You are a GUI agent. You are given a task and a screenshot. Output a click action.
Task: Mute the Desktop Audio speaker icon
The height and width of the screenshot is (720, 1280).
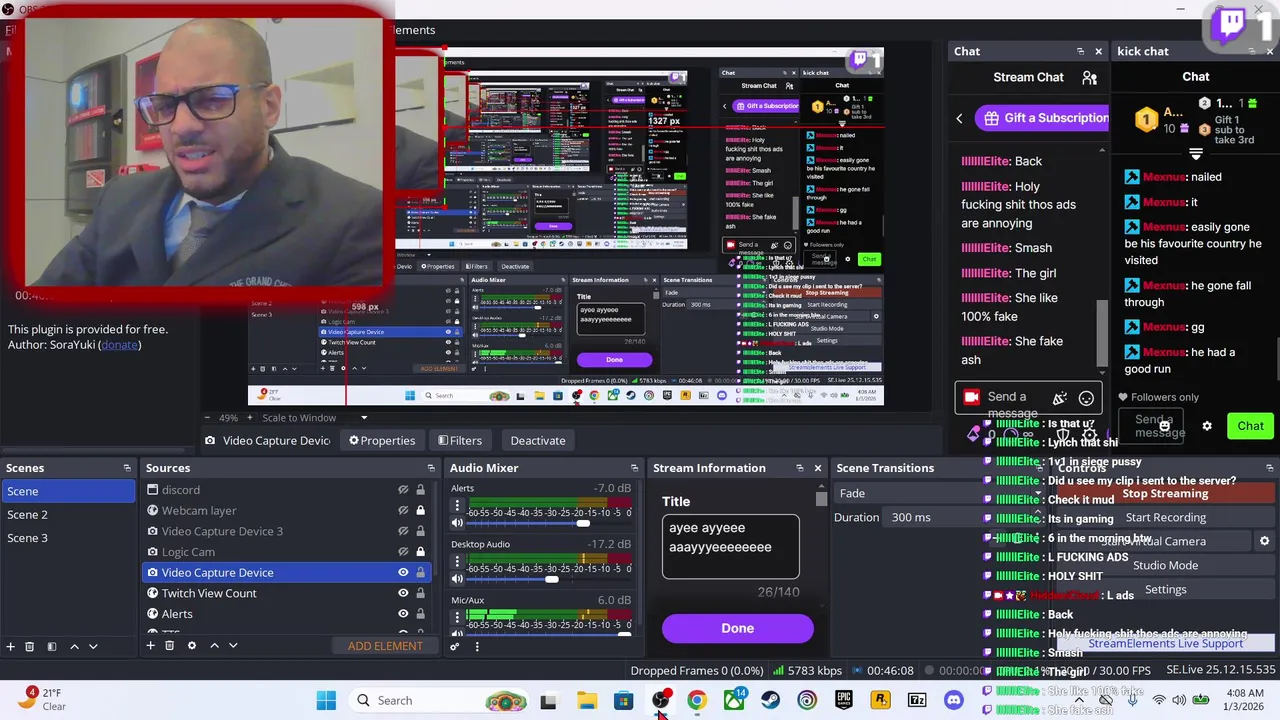point(457,579)
